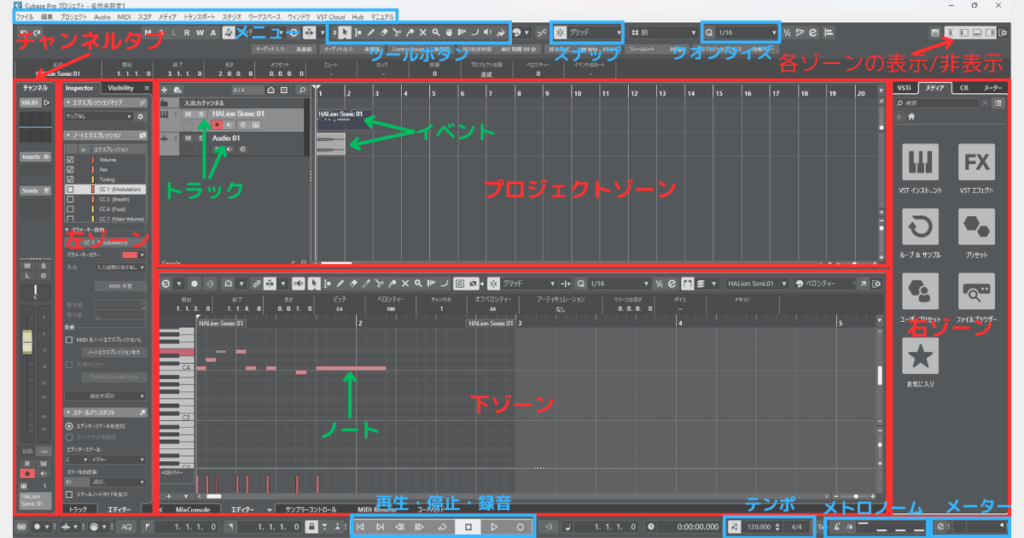Collapse the Note Expression inspector section
This screenshot has width=1024, height=538.
(69, 135)
